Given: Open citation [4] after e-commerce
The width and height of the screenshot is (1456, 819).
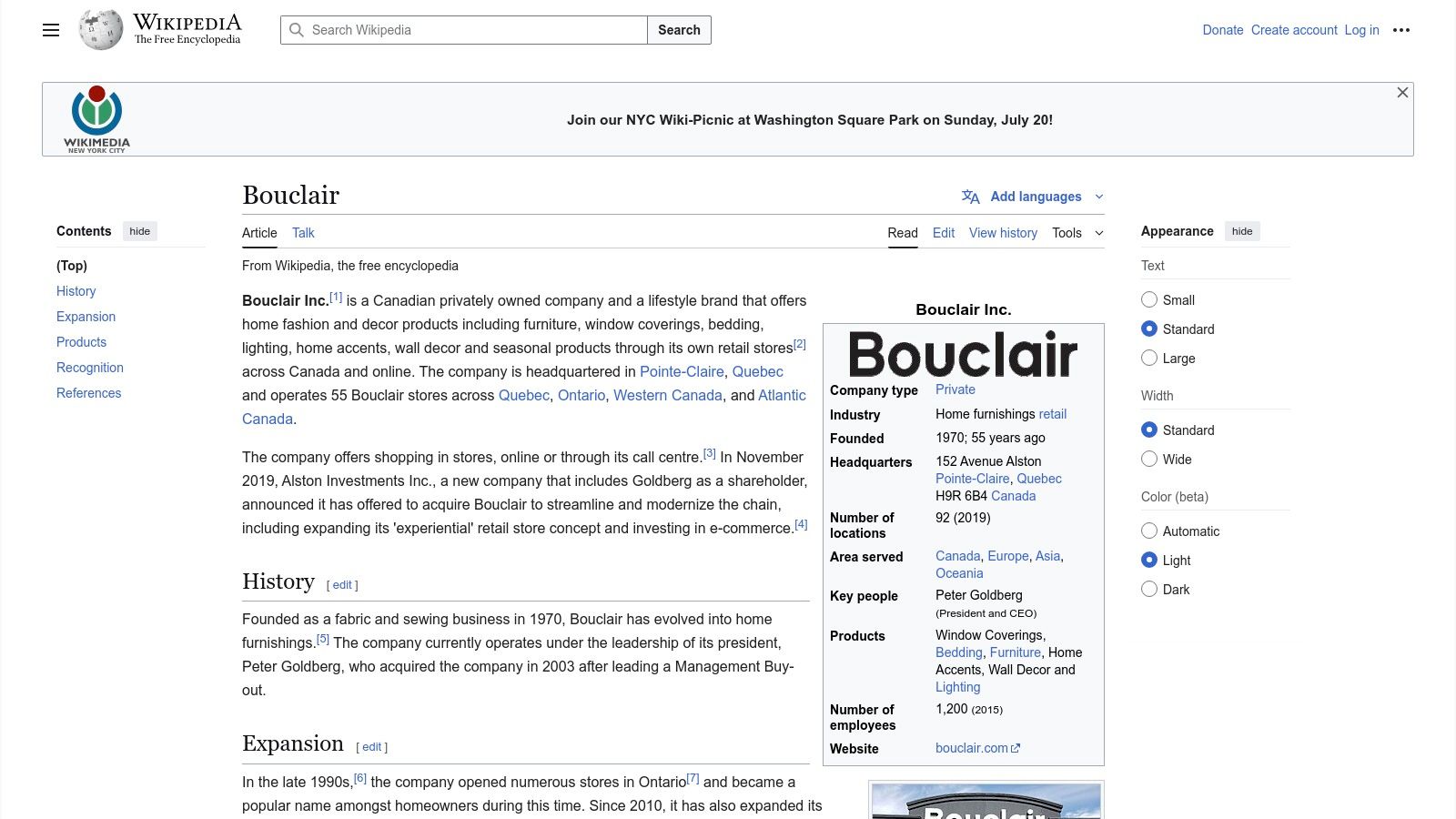Looking at the screenshot, I should tap(801, 524).
